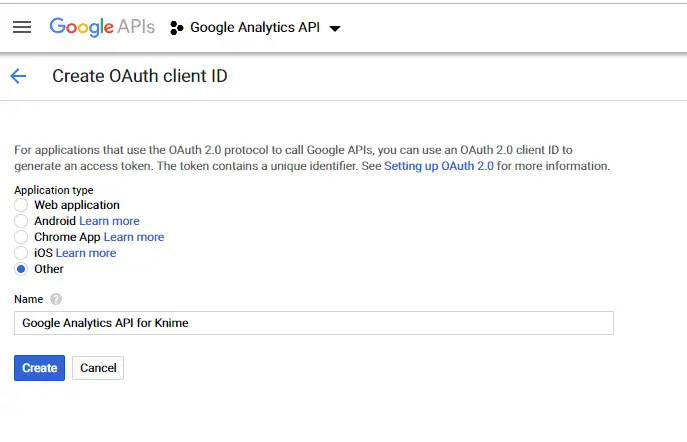Open the Google Analytics API project selector

click(255, 28)
